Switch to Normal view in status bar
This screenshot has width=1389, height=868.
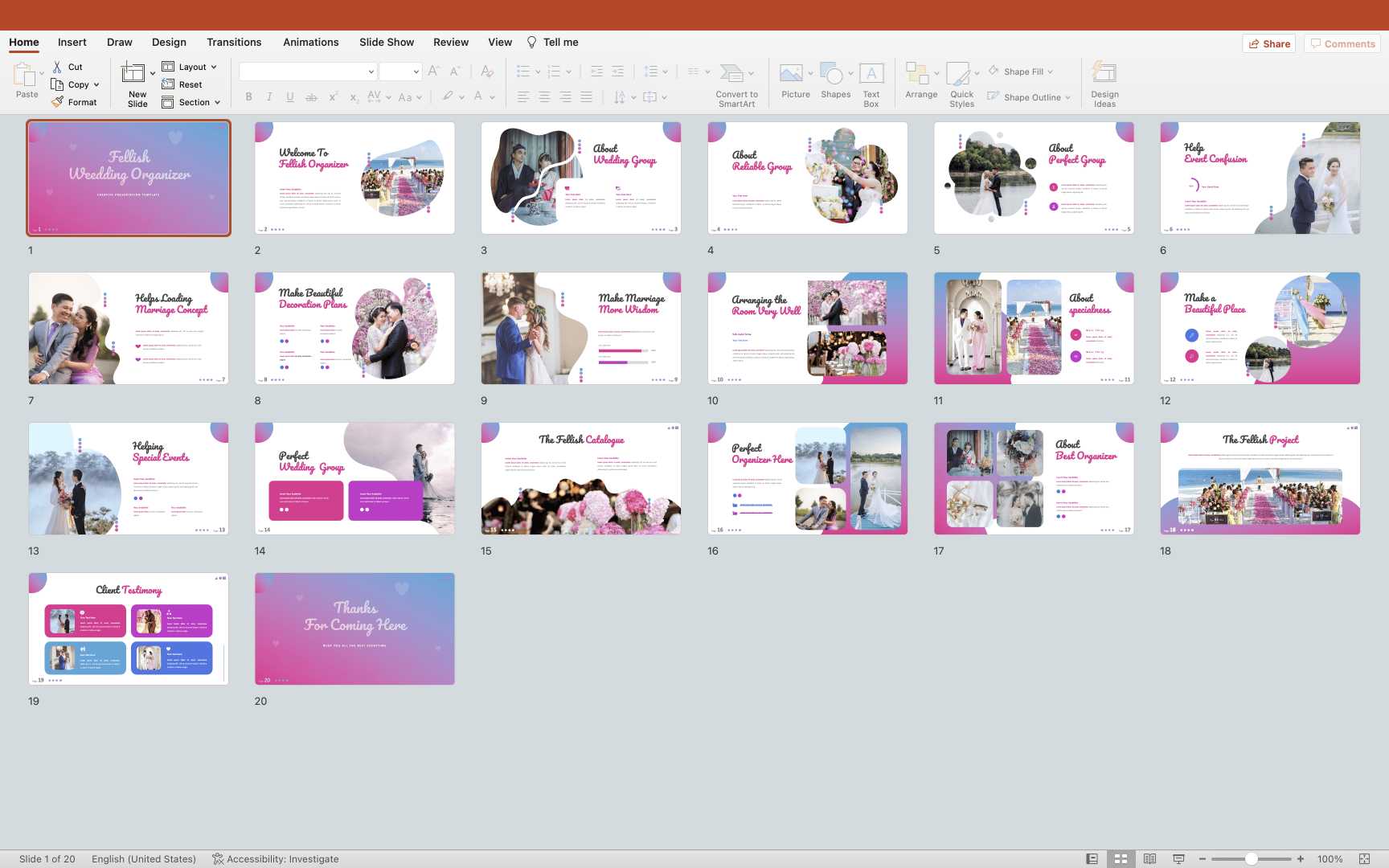1092,859
